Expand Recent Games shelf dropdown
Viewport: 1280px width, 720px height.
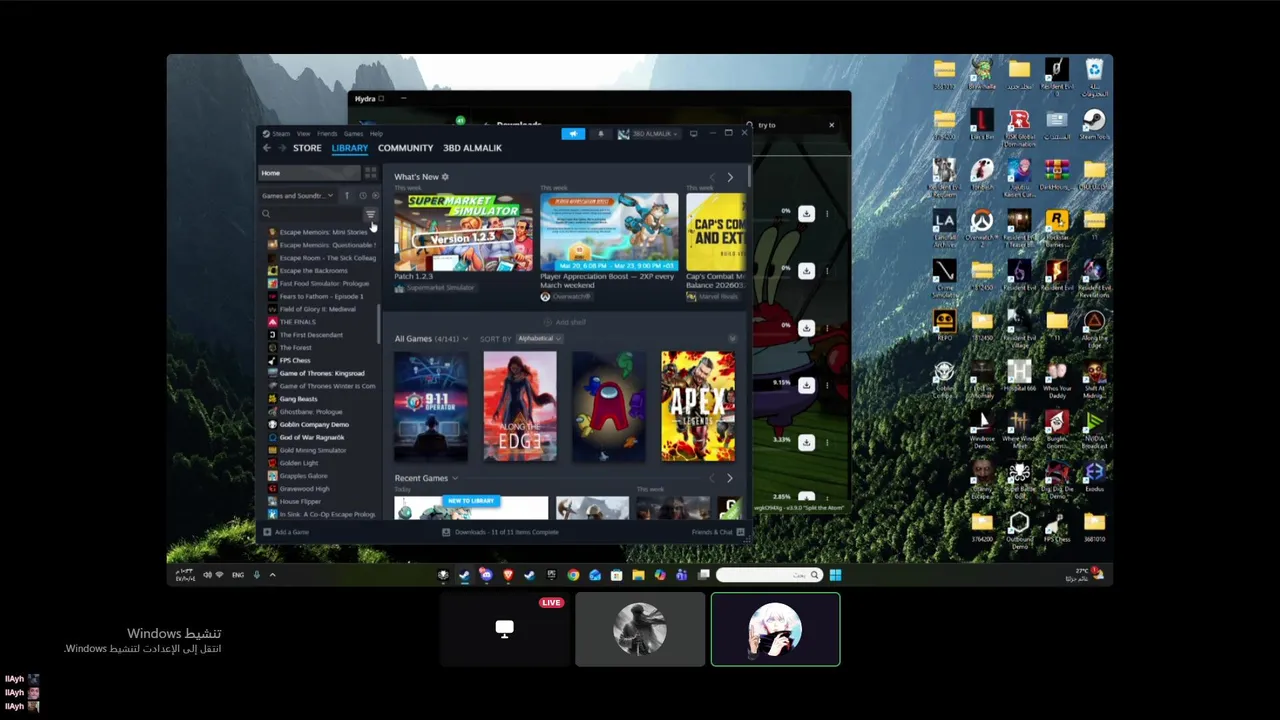(x=426, y=478)
